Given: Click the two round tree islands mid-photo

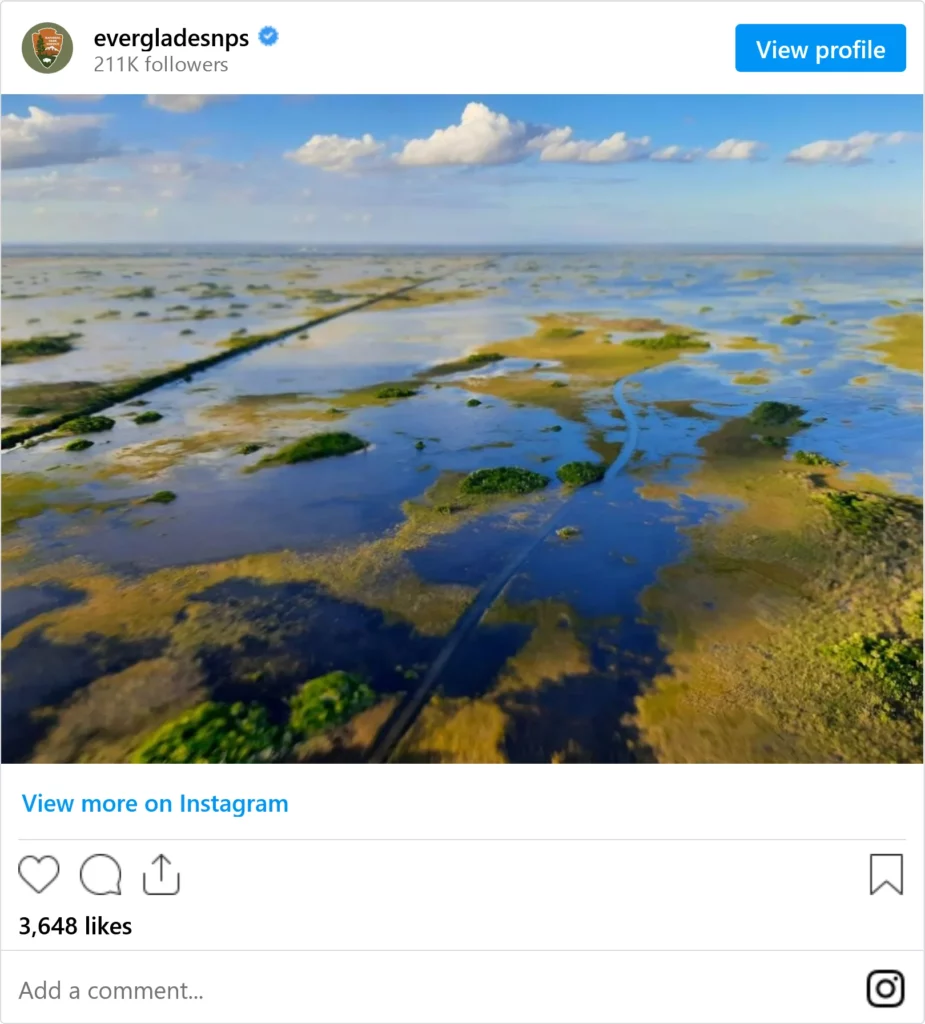Looking at the screenshot, I should [530, 478].
